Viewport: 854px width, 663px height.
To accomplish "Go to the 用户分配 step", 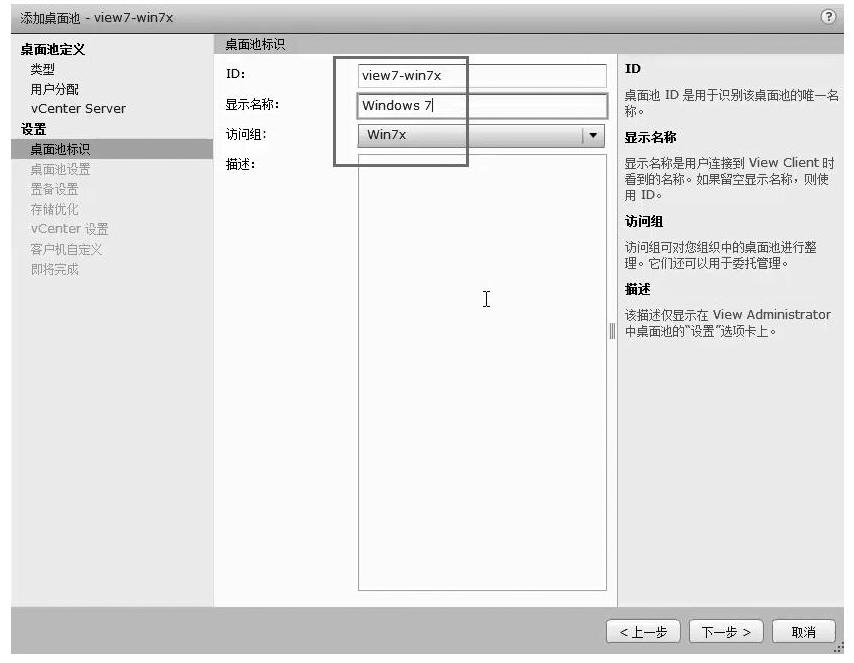I will pos(54,89).
